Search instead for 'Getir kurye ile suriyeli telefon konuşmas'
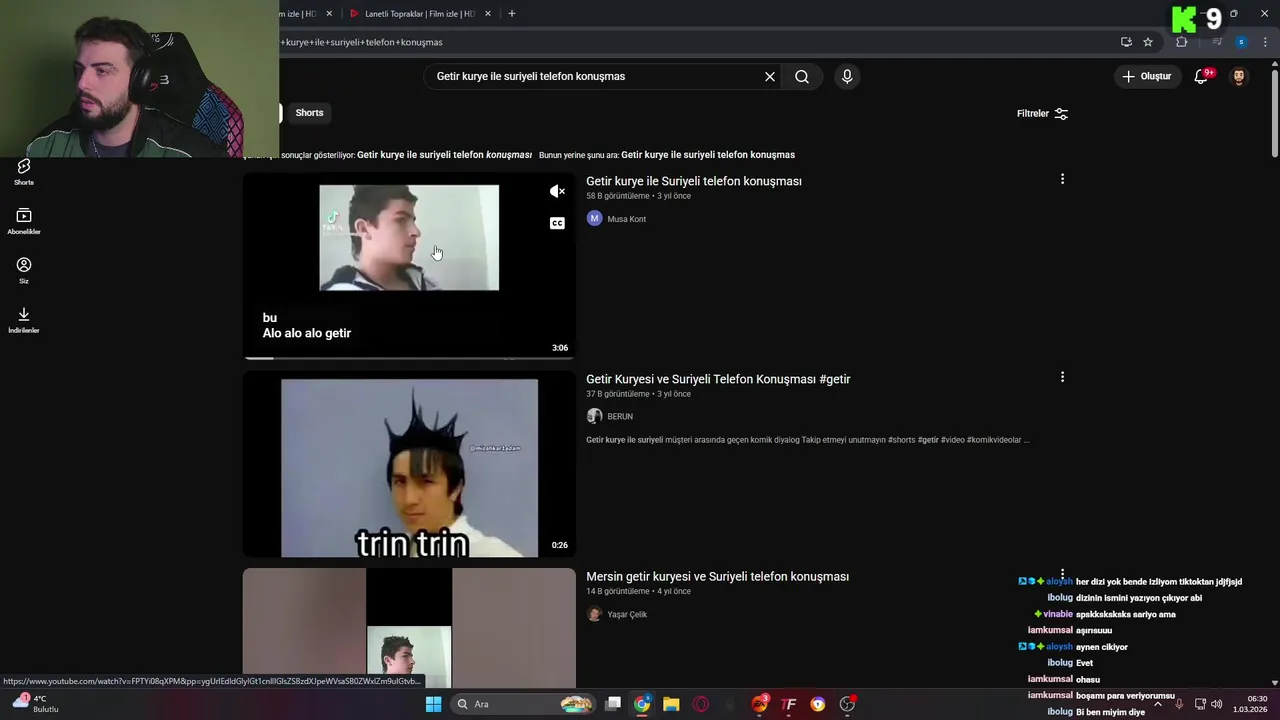This screenshot has height=720, width=1280. point(708,155)
